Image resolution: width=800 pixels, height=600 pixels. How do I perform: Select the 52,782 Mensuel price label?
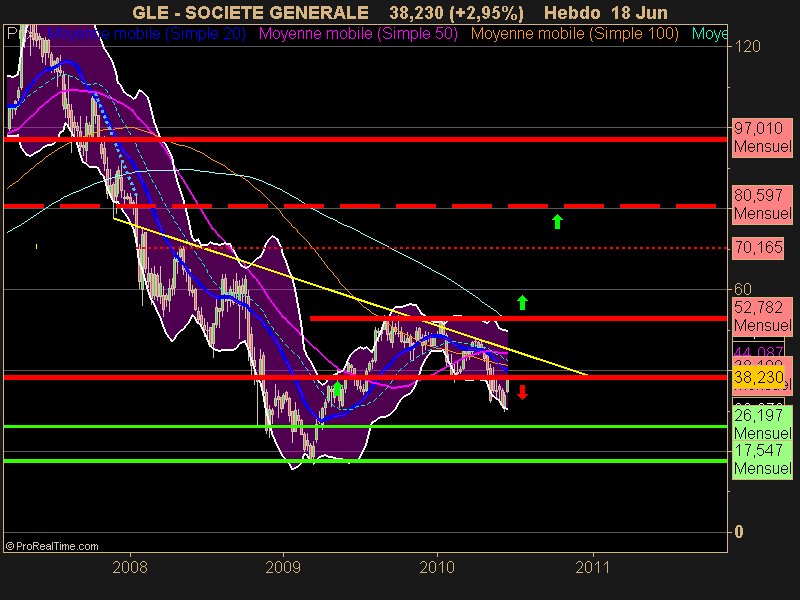(762, 316)
